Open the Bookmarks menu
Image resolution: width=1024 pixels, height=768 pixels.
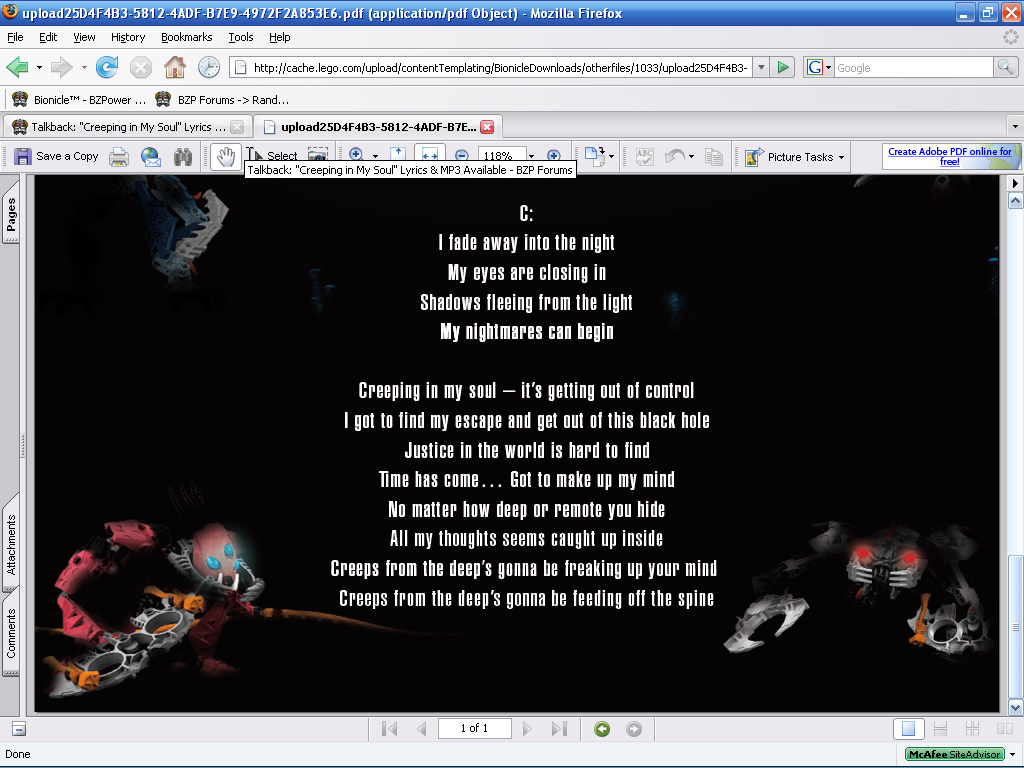coord(187,37)
